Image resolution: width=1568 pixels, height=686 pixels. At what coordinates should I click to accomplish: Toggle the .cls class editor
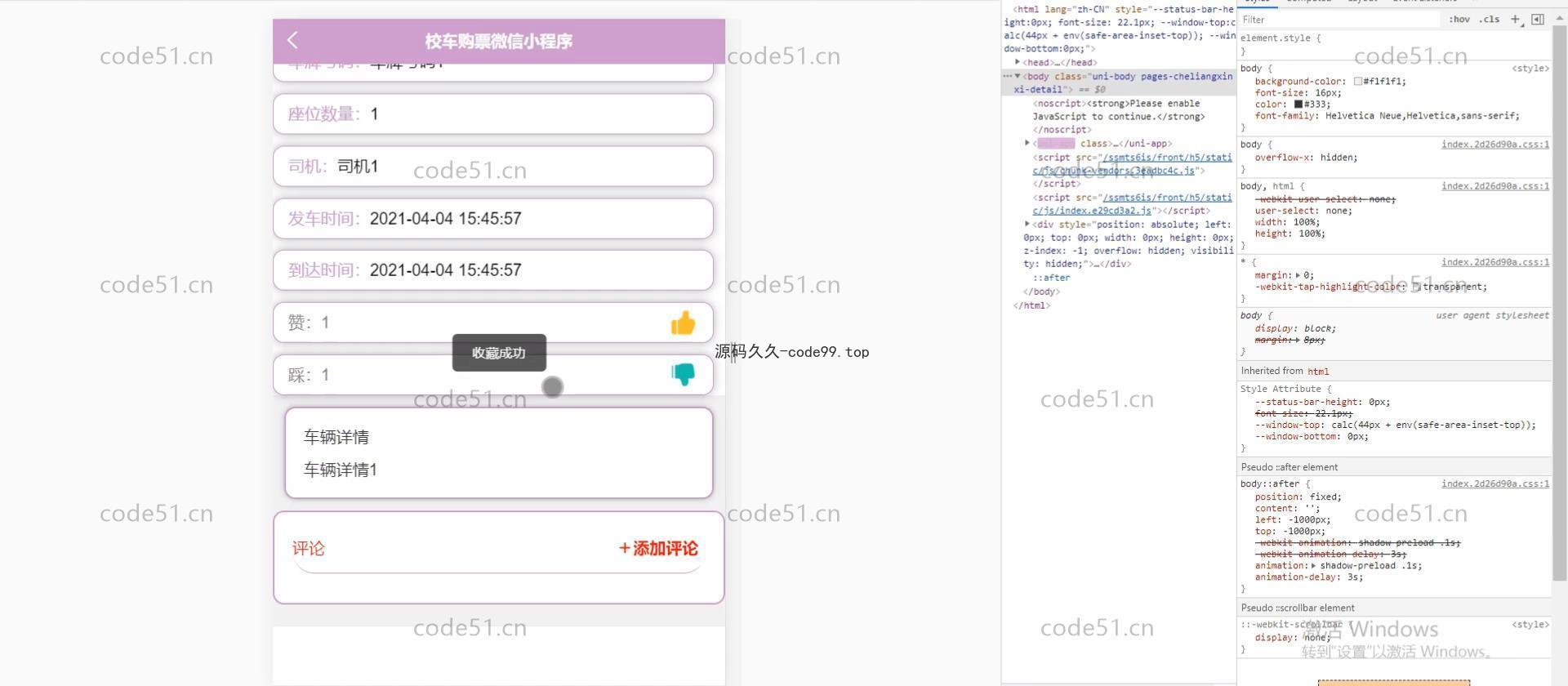pyautogui.click(x=1490, y=20)
